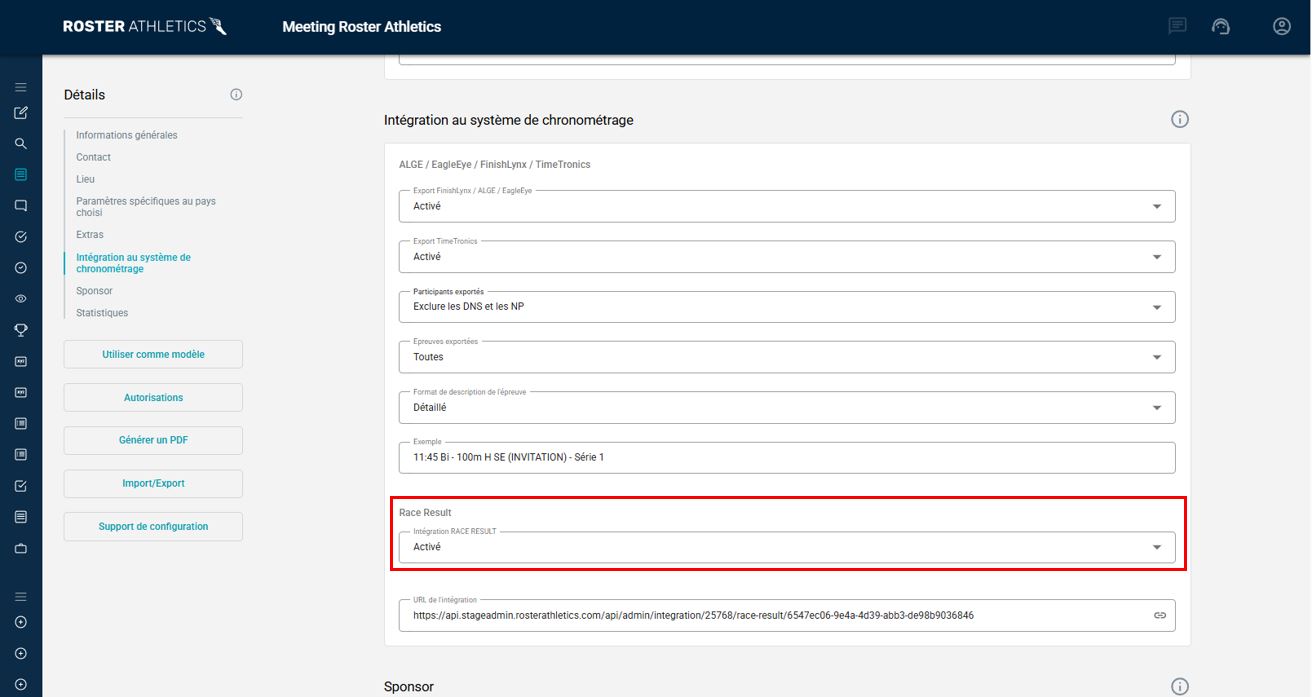1314x697 pixels.
Task: Click the hamburger icon below the briefcase icon
Action: point(21,597)
